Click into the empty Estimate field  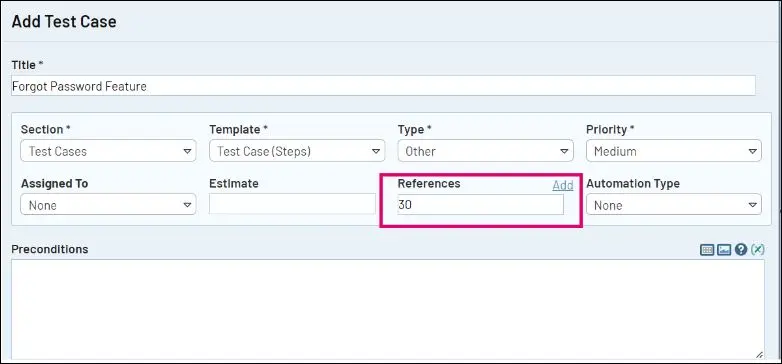[x=292, y=204]
